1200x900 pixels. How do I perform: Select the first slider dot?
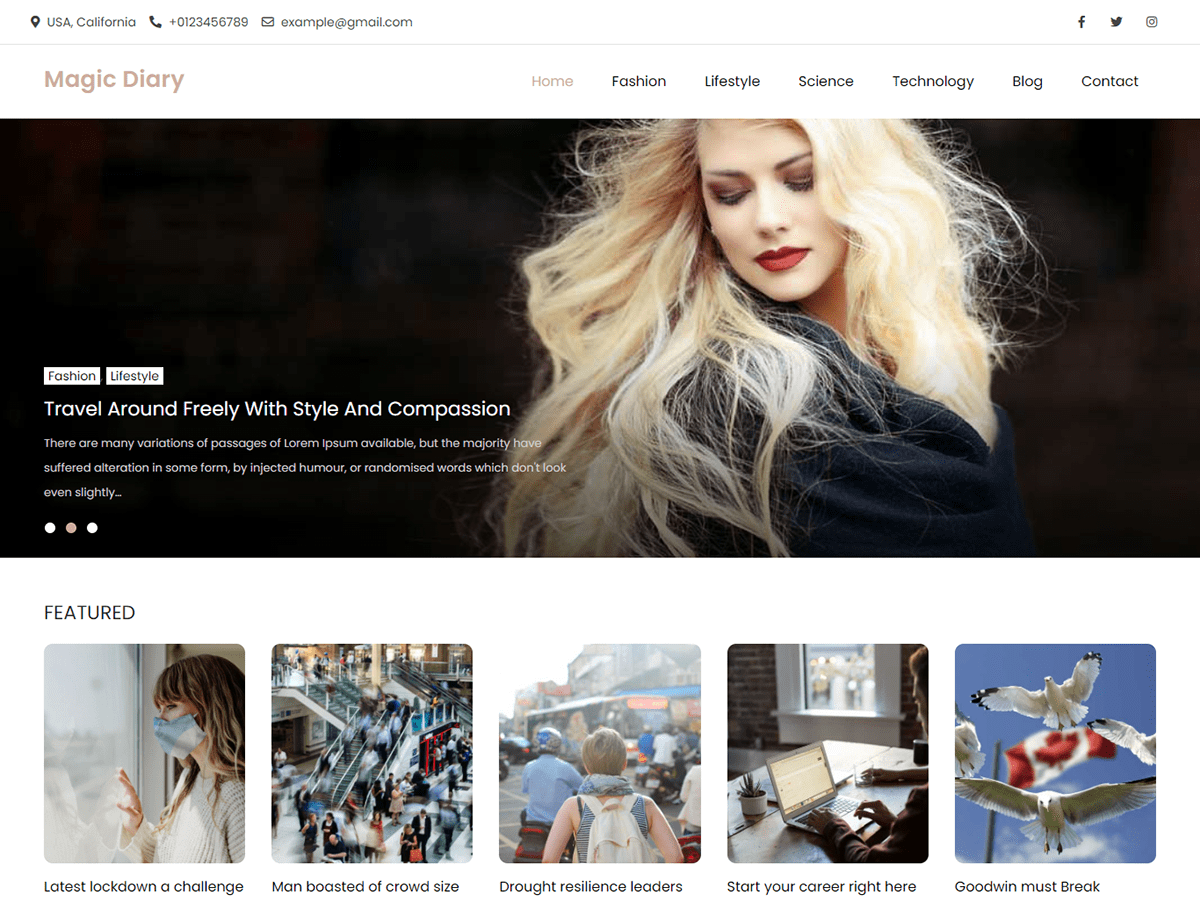click(x=50, y=528)
